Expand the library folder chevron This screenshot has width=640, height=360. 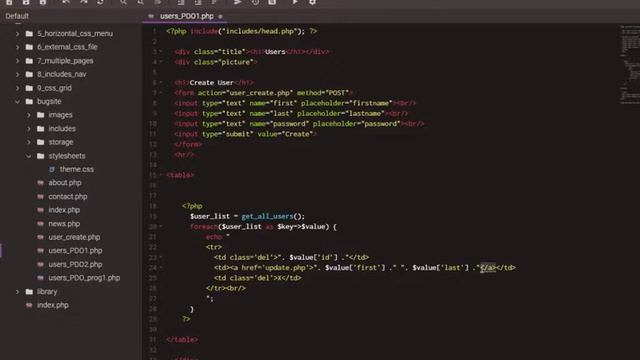[18, 291]
